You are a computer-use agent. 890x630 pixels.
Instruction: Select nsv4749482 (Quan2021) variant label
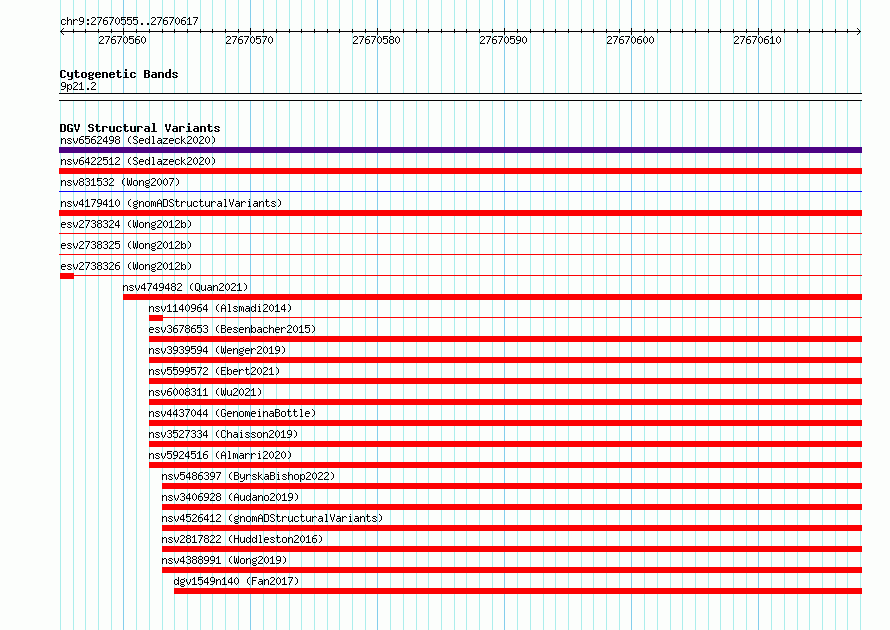click(x=186, y=287)
